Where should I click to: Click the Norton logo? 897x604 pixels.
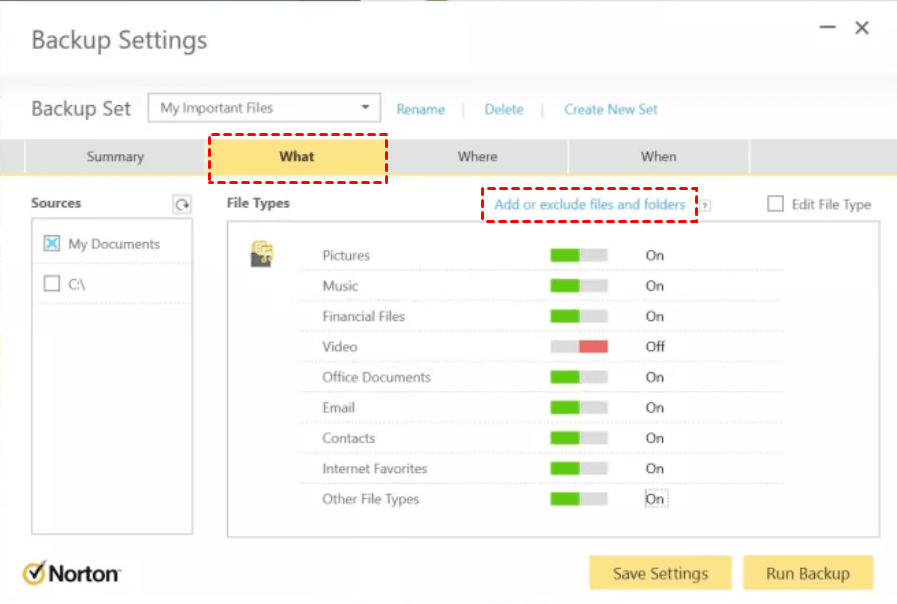[x=72, y=573]
